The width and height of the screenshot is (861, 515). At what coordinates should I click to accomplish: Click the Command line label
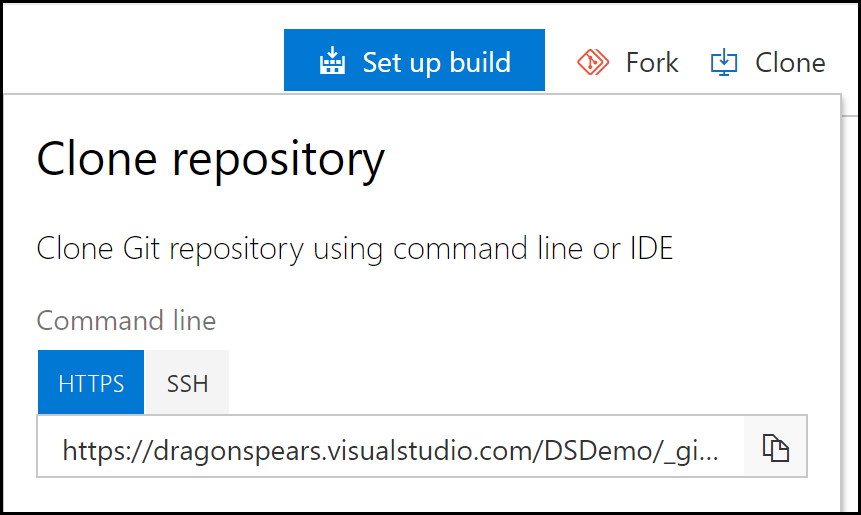(x=126, y=320)
